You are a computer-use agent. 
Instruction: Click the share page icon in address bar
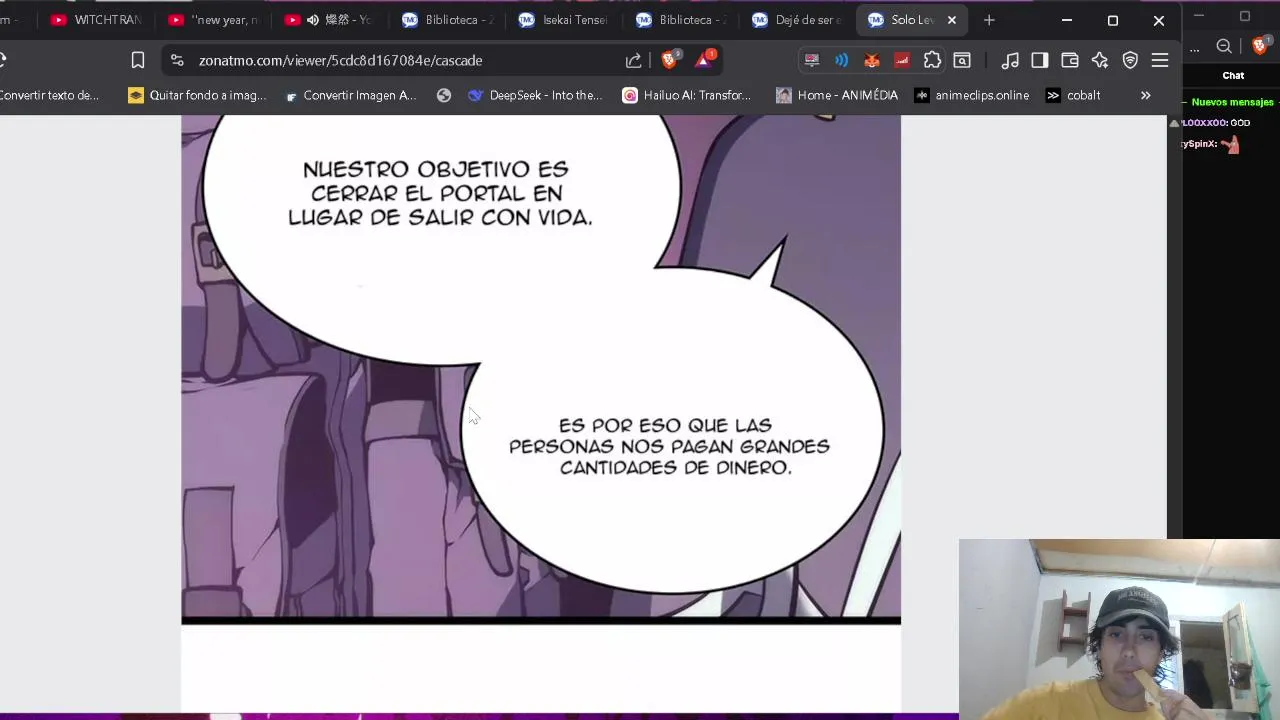point(633,60)
